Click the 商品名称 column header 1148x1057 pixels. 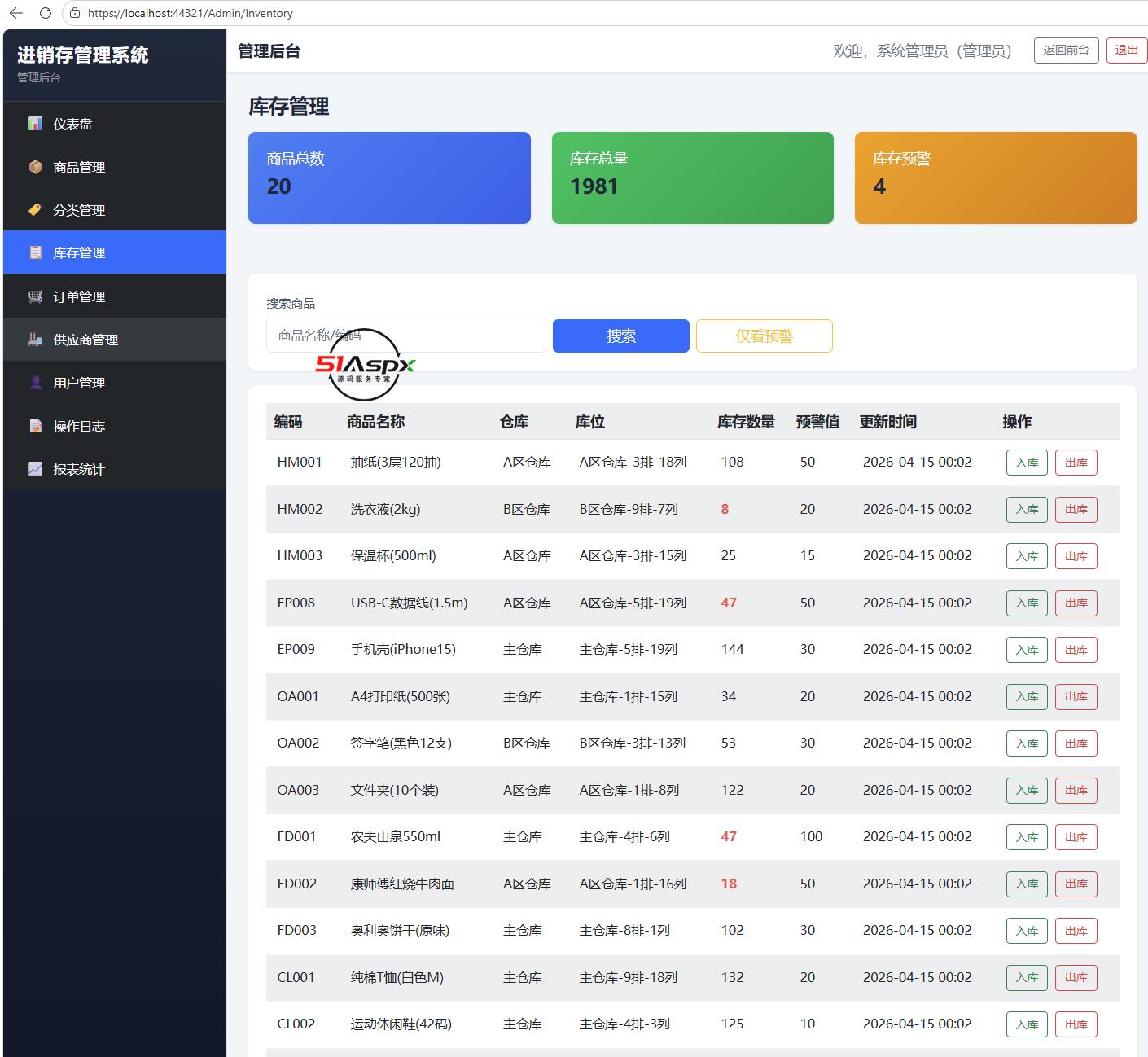tap(375, 422)
